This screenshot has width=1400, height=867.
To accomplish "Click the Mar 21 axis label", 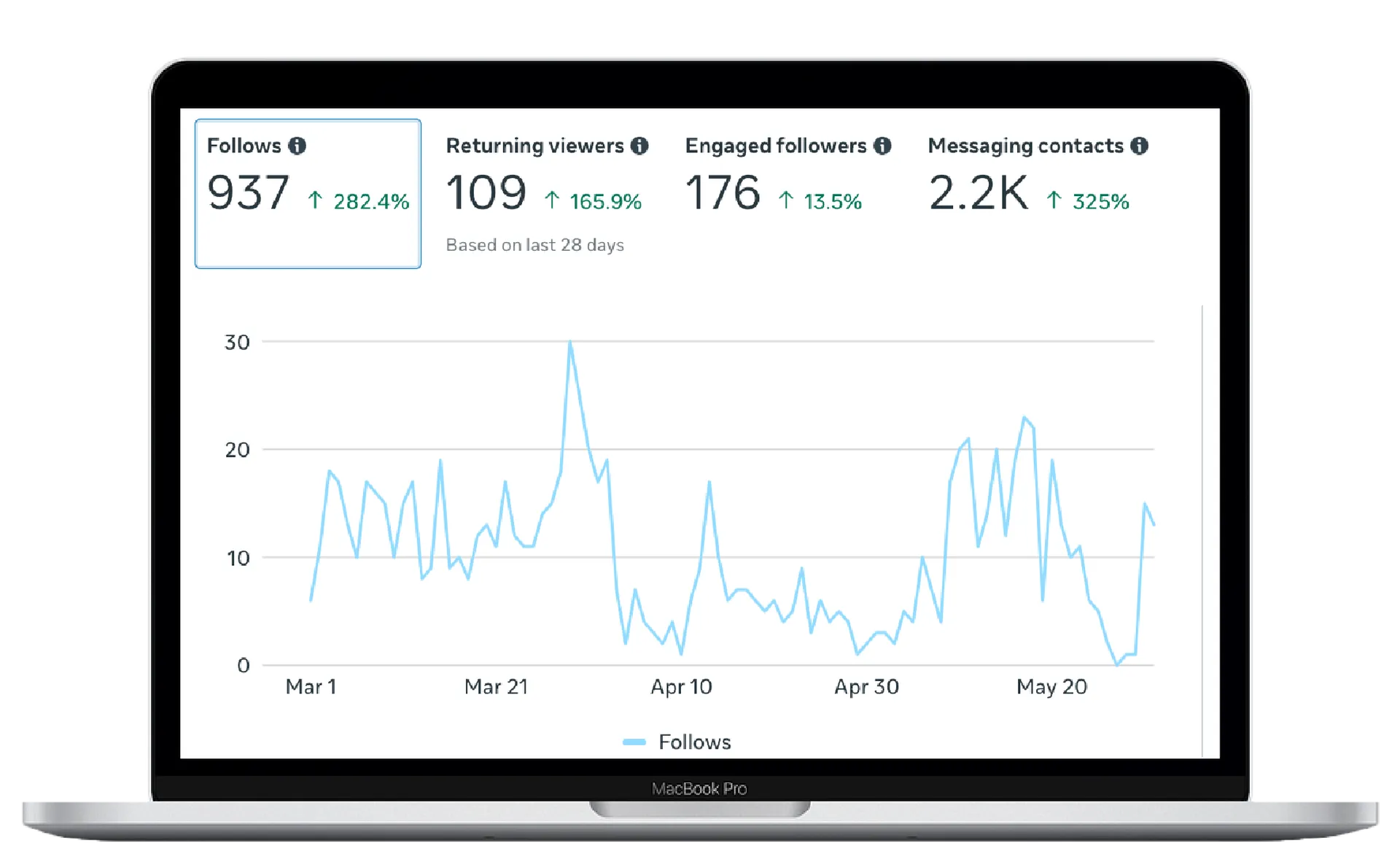I will [496, 687].
